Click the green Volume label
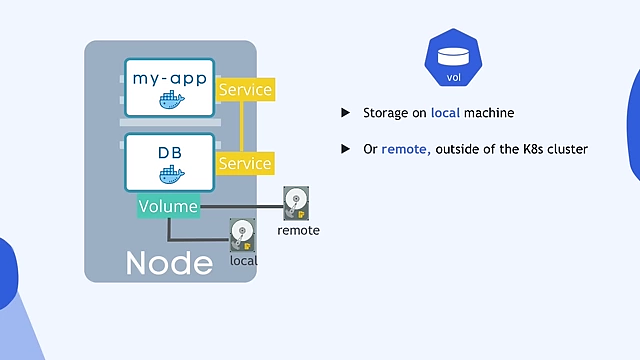 (x=169, y=207)
